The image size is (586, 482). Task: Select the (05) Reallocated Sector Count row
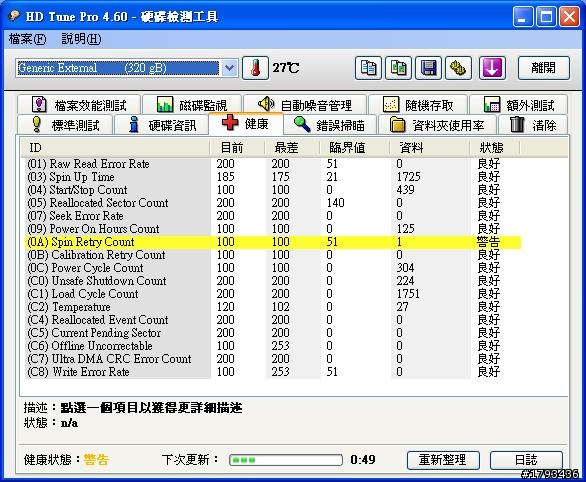point(273,203)
